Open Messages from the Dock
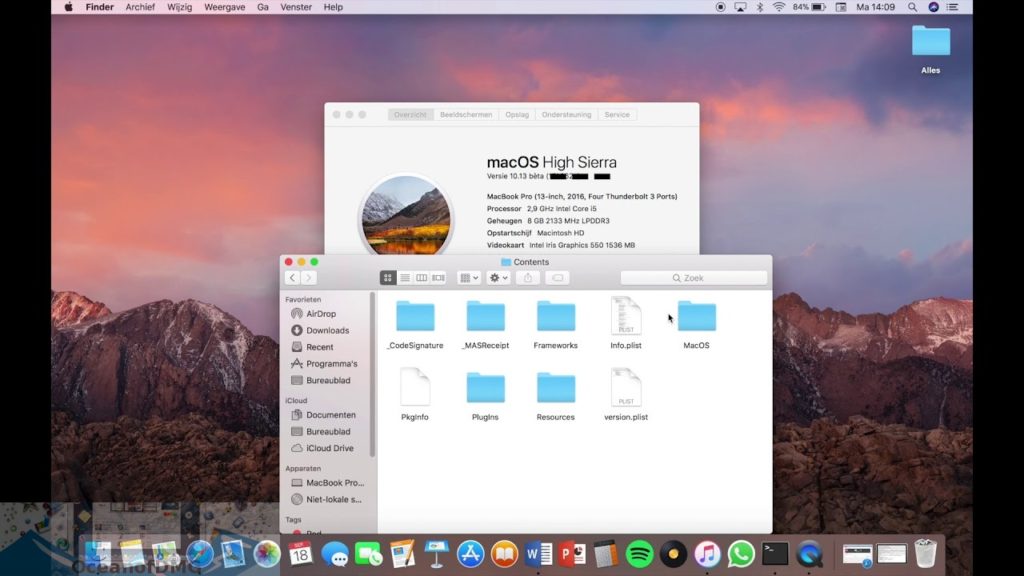This screenshot has width=1024, height=576. (335, 554)
